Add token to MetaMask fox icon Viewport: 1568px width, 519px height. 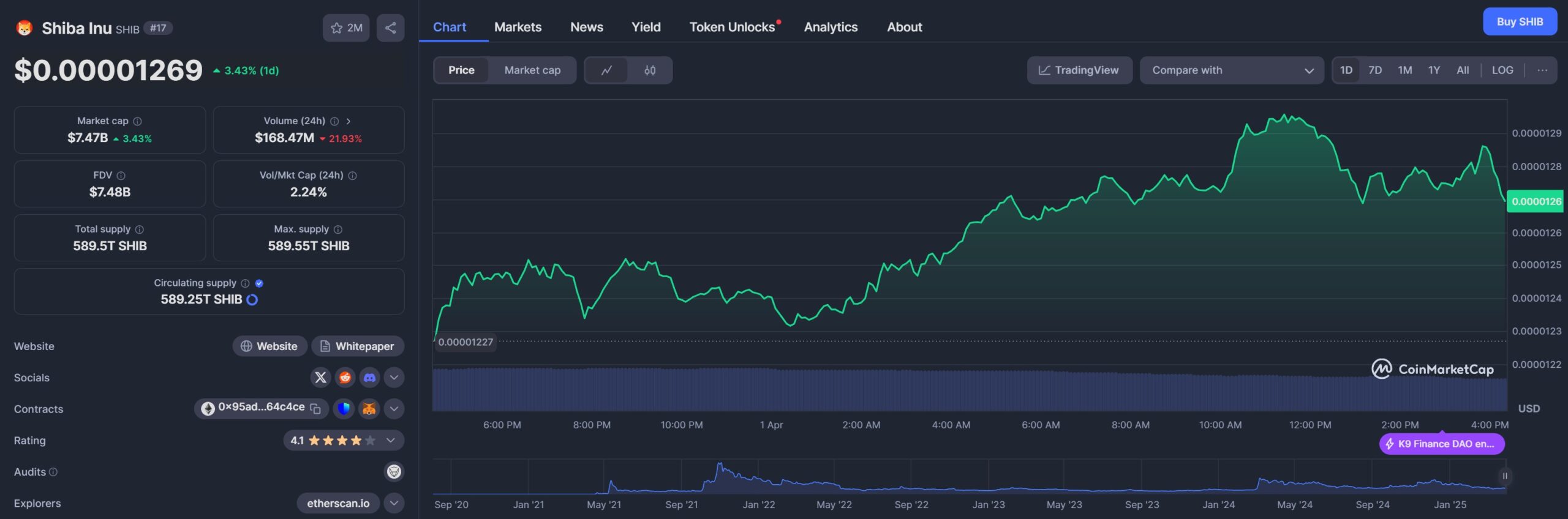click(369, 409)
